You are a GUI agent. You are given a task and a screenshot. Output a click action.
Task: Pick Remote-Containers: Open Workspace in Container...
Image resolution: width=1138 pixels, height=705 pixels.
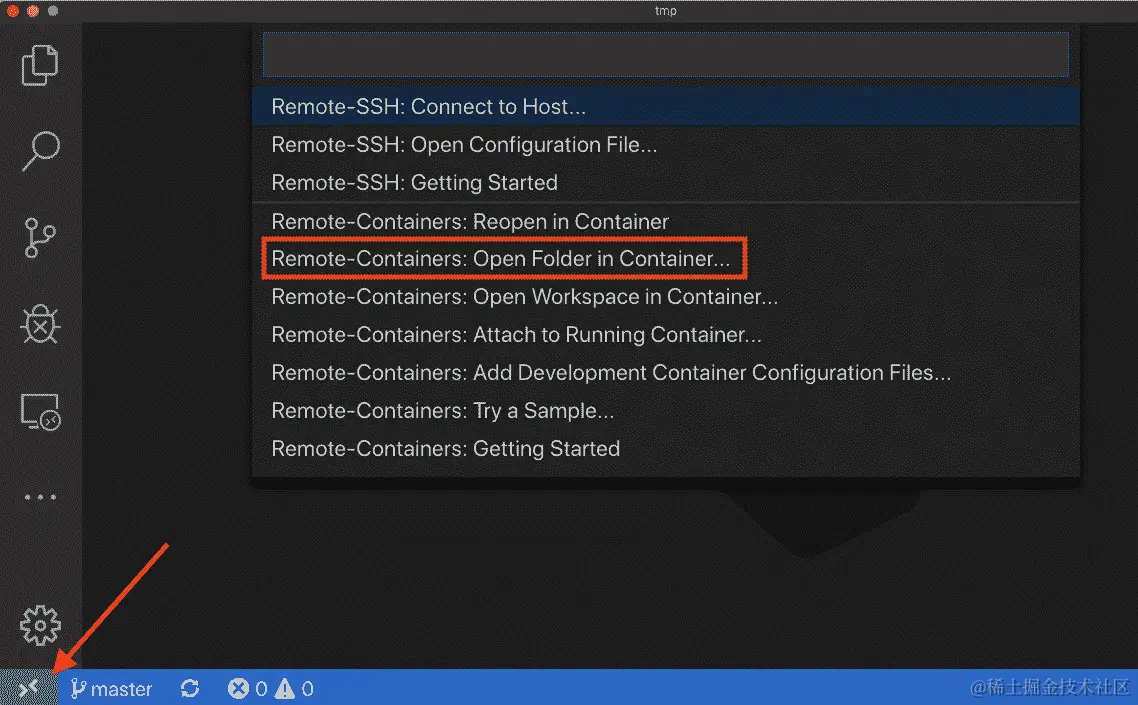click(x=666, y=296)
